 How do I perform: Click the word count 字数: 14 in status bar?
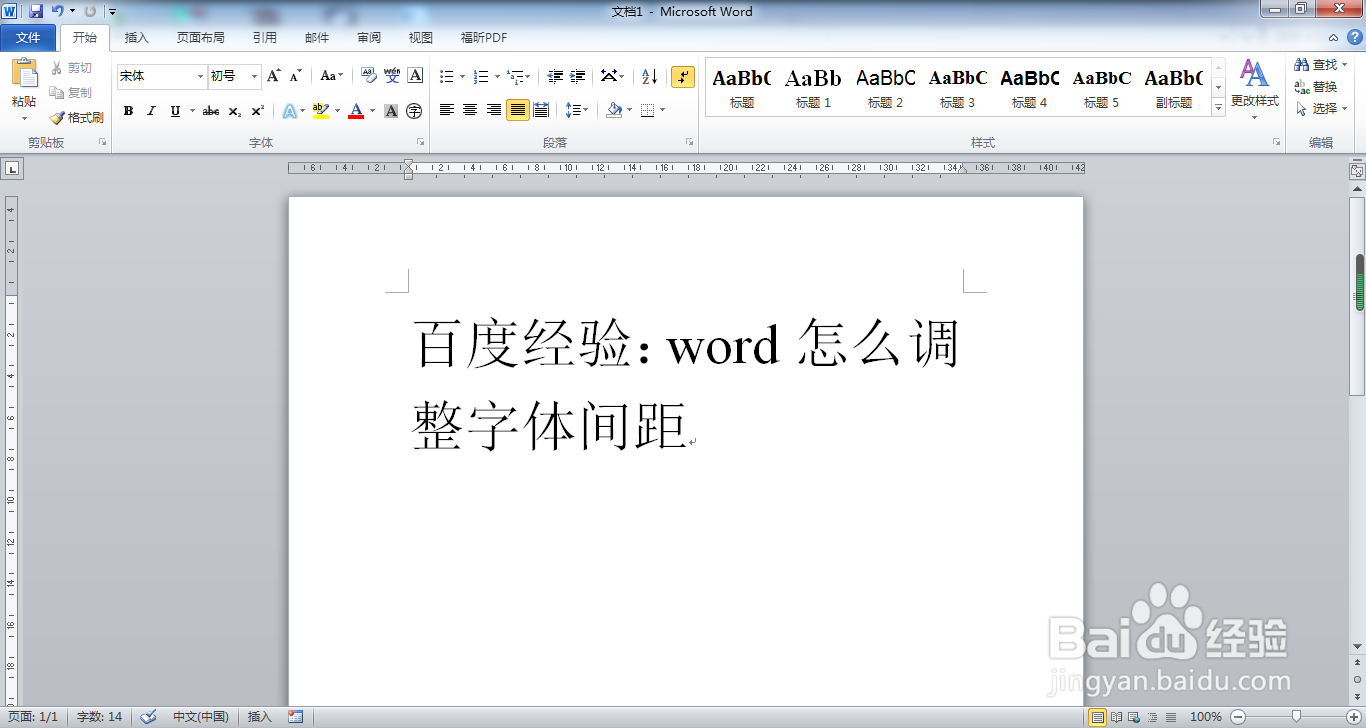(x=100, y=717)
